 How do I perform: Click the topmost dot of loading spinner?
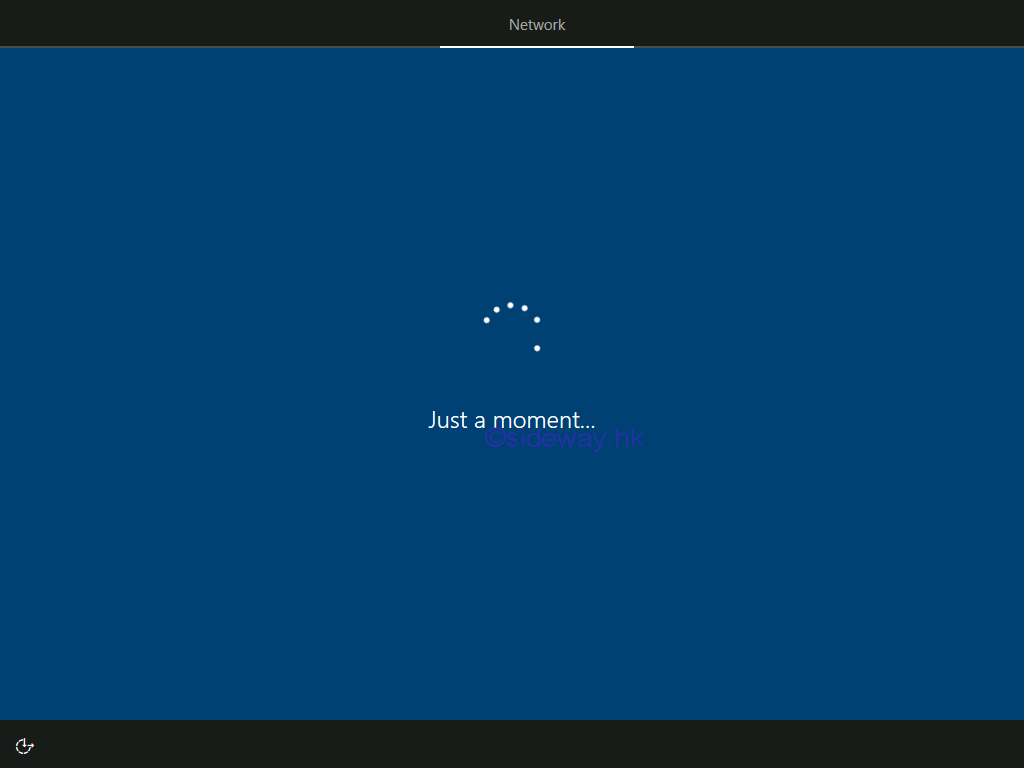click(510, 305)
